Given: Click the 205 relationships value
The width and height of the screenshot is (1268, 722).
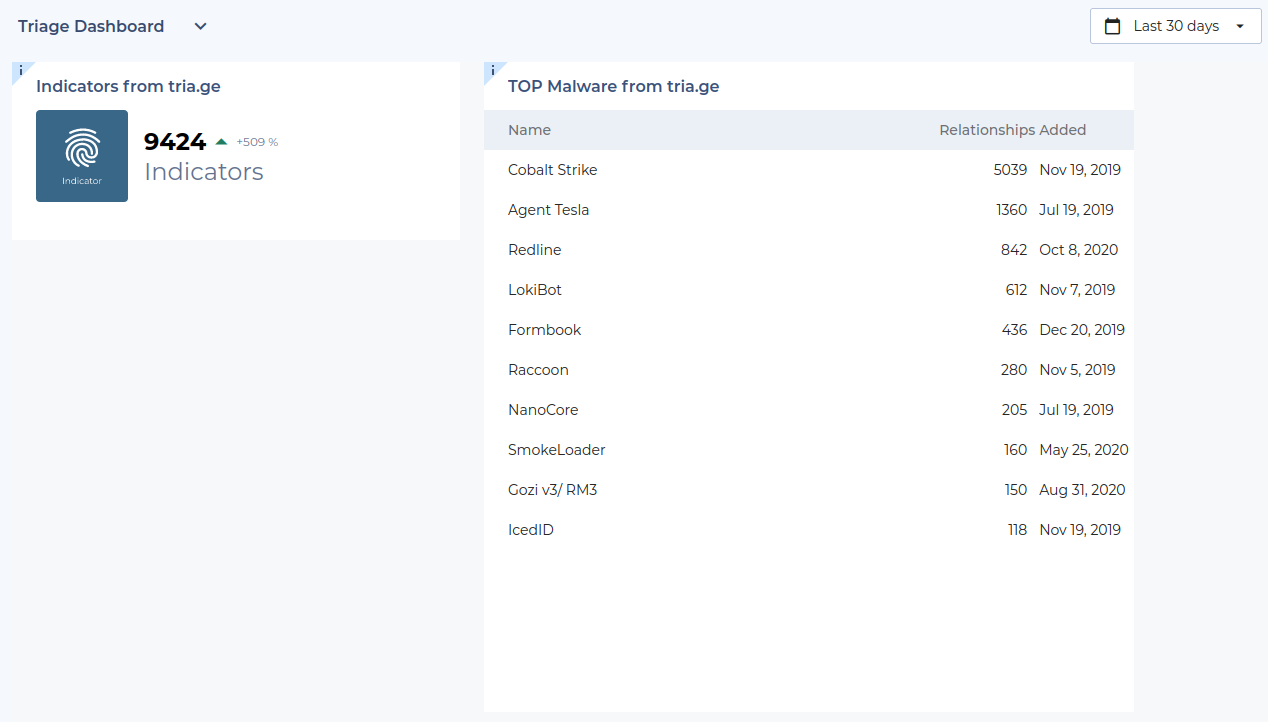Looking at the screenshot, I should pos(1014,410).
